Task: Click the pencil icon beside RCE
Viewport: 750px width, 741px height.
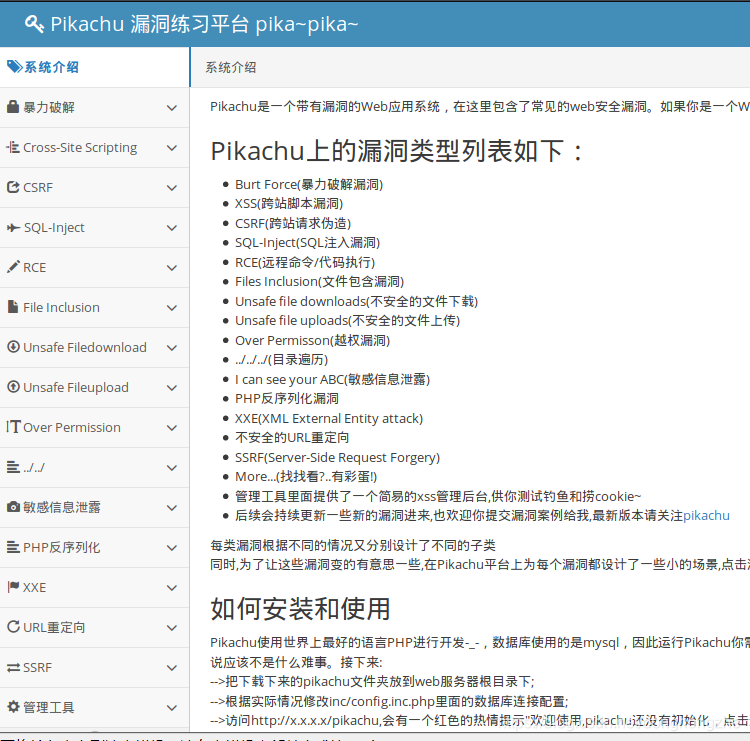Action: [x=13, y=267]
